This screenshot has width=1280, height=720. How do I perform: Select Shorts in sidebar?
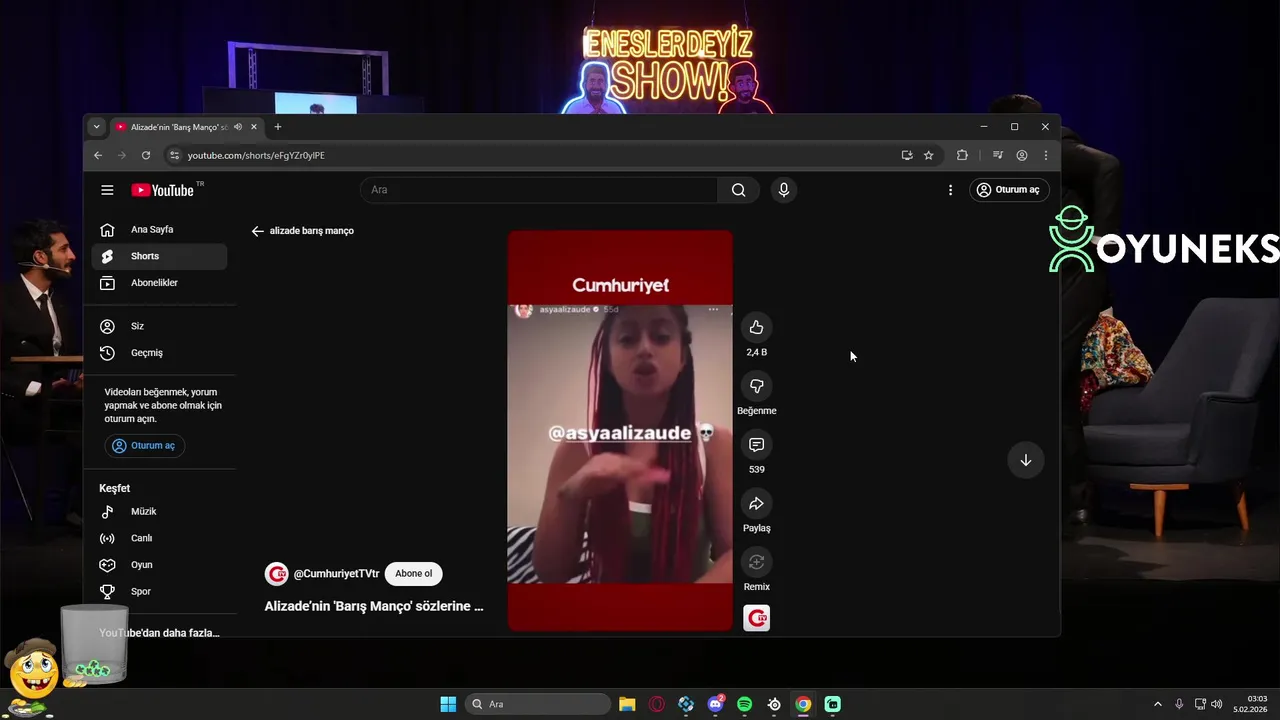(159, 256)
